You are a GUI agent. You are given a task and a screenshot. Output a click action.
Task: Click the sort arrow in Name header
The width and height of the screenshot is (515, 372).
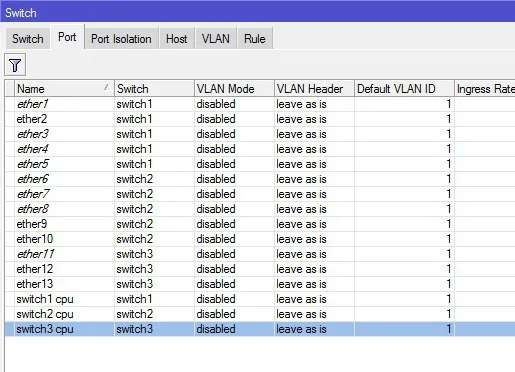(x=106, y=87)
